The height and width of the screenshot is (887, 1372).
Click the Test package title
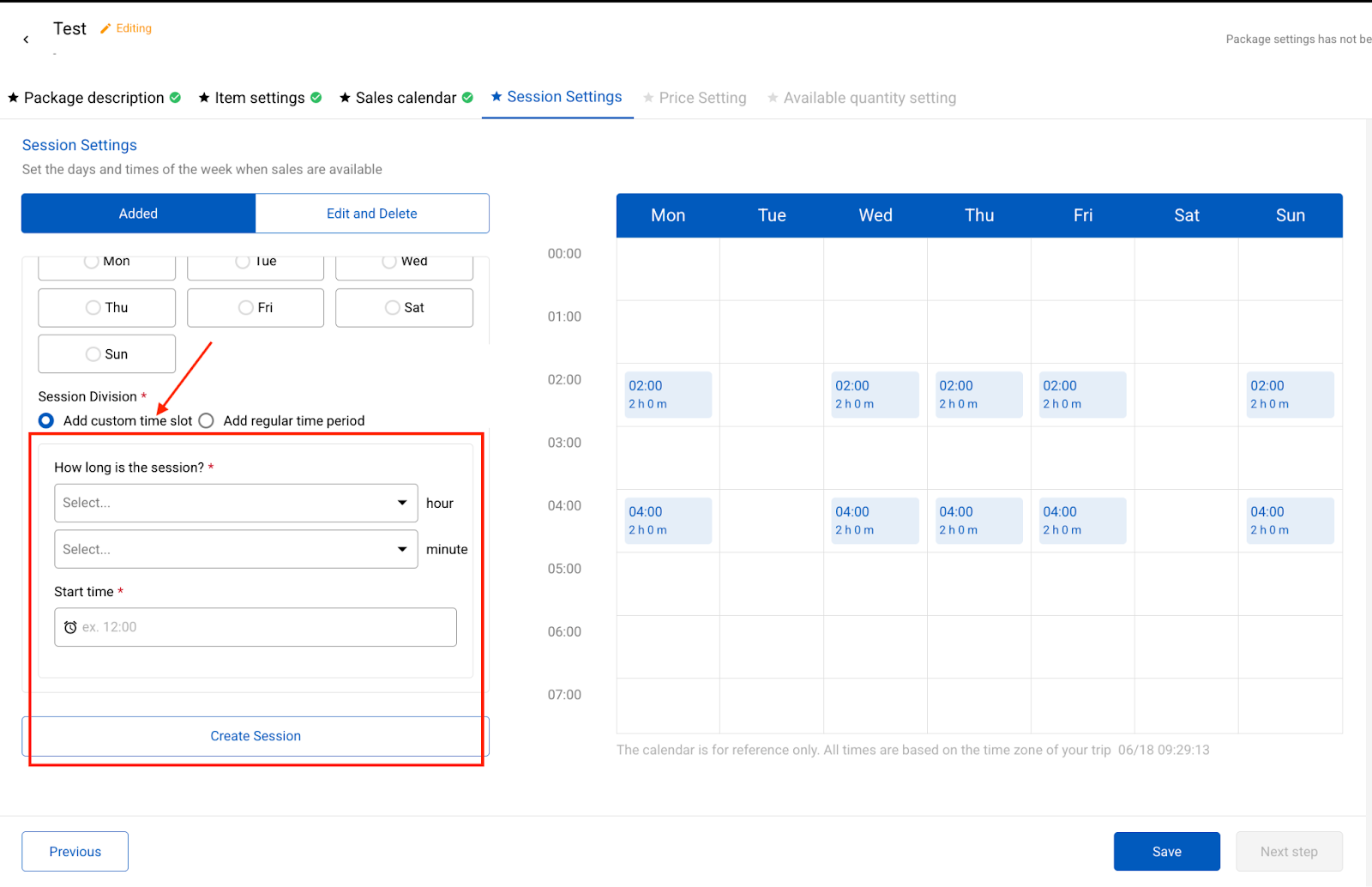coord(69,28)
